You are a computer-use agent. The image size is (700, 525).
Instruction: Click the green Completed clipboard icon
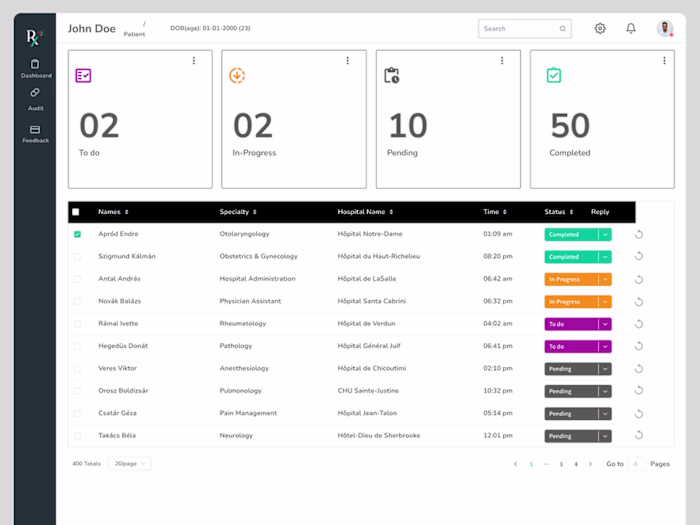click(554, 75)
